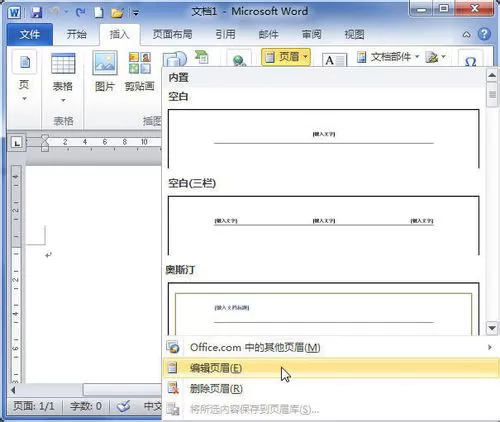Click the text box icon with letter A
Viewport: 500px width, 422px height.
[x=334, y=60]
